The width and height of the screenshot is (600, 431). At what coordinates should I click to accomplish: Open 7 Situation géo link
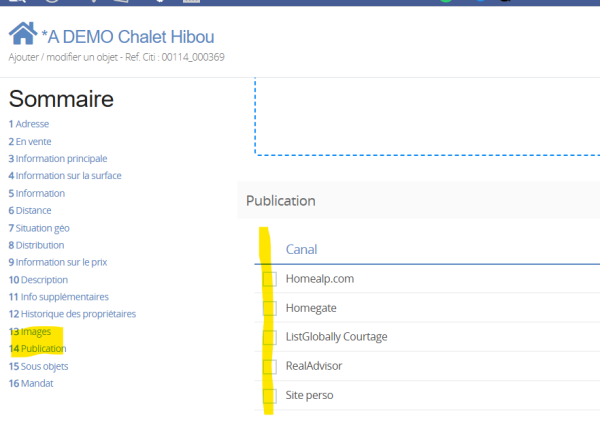(x=39, y=228)
